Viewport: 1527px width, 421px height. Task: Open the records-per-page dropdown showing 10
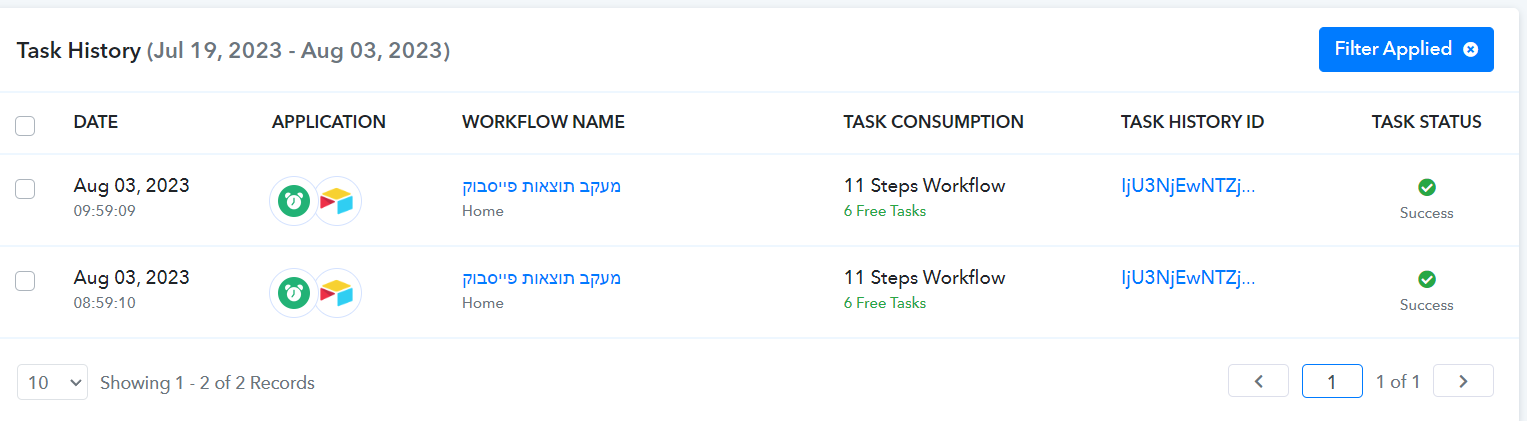52,382
